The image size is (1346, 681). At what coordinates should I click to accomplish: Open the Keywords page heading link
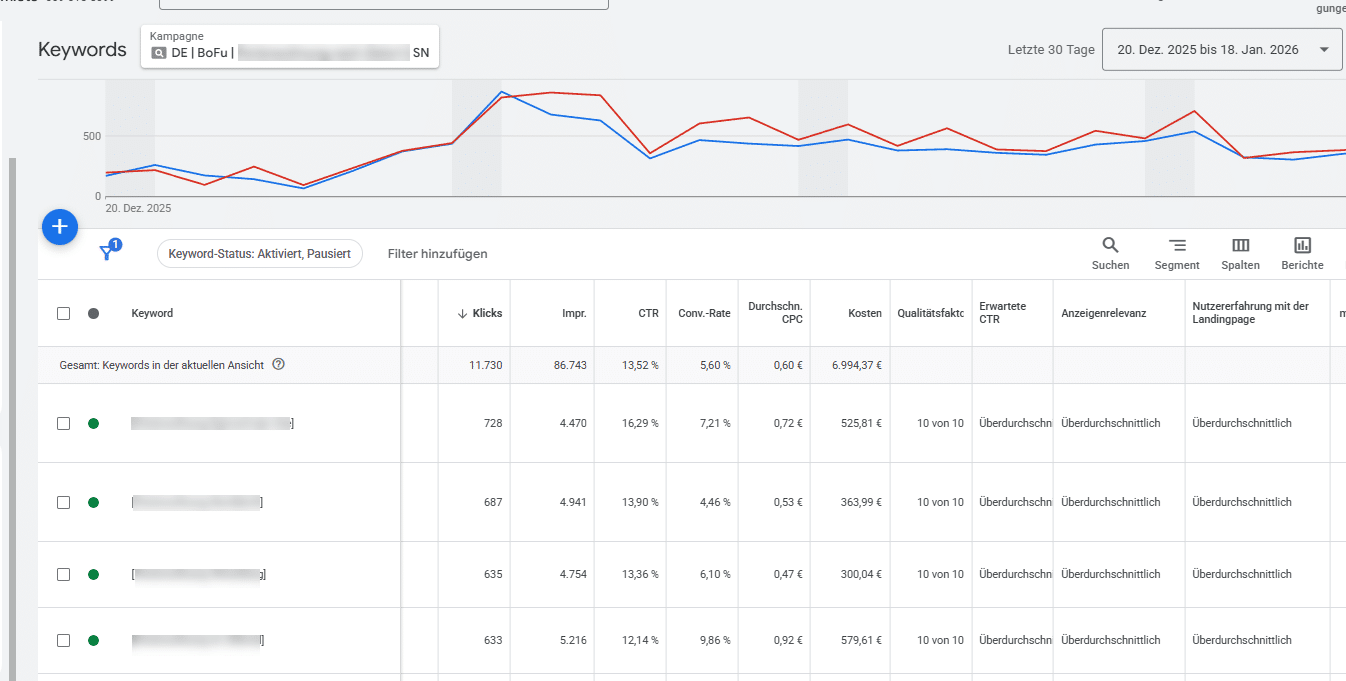click(82, 49)
